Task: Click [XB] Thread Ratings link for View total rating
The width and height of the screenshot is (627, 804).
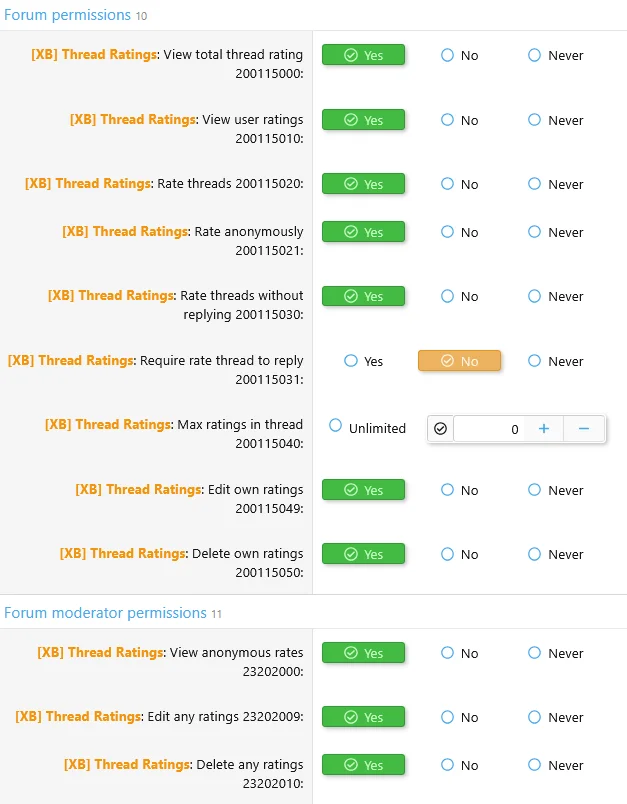Action: pyautogui.click(x=93, y=55)
